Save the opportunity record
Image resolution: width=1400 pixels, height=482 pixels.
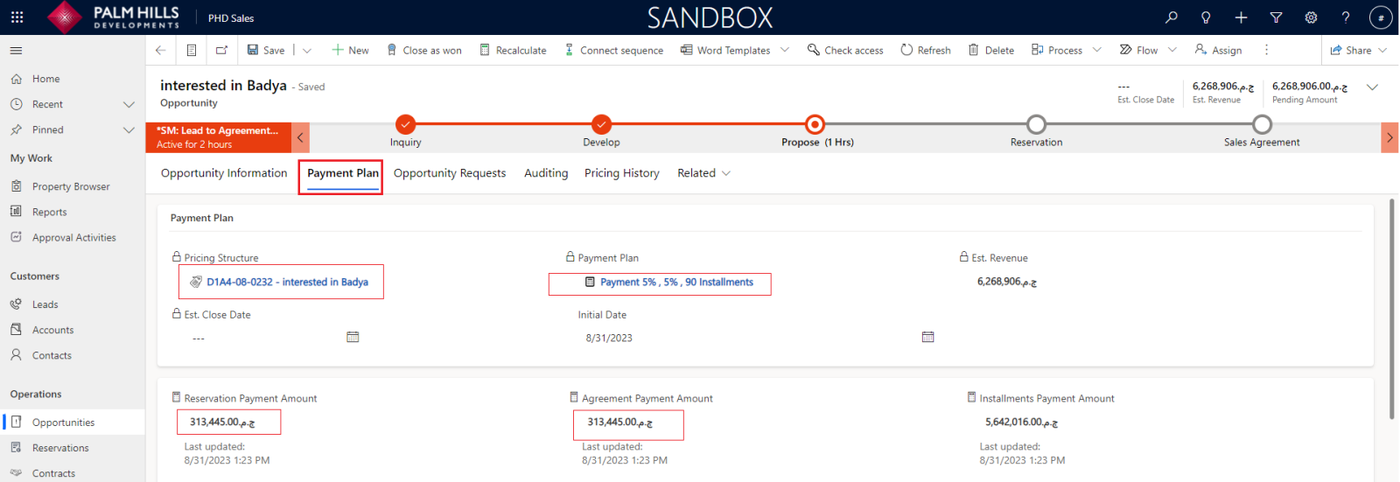coord(266,50)
